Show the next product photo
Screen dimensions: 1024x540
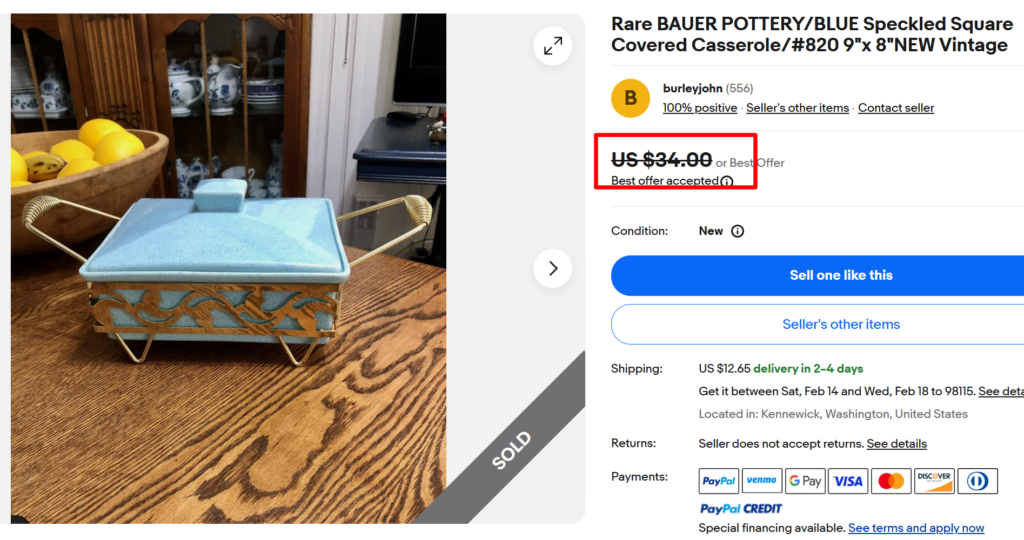pos(552,268)
